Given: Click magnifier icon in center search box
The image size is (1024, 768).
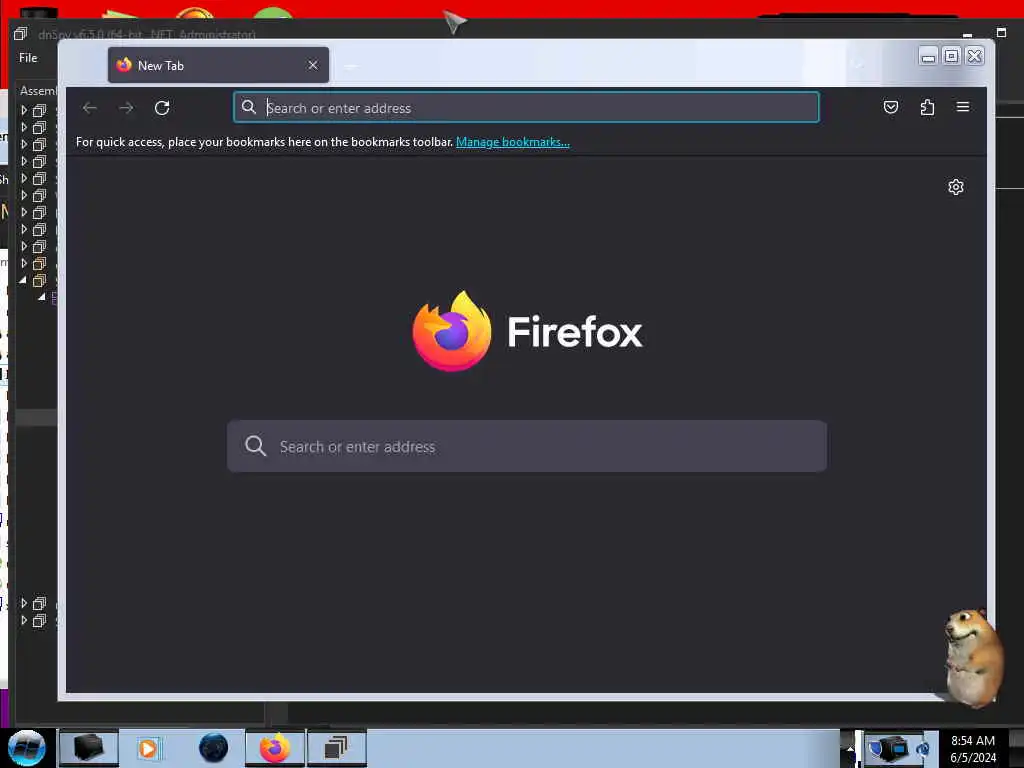Looking at the screenshot, I should pos(255,446).
